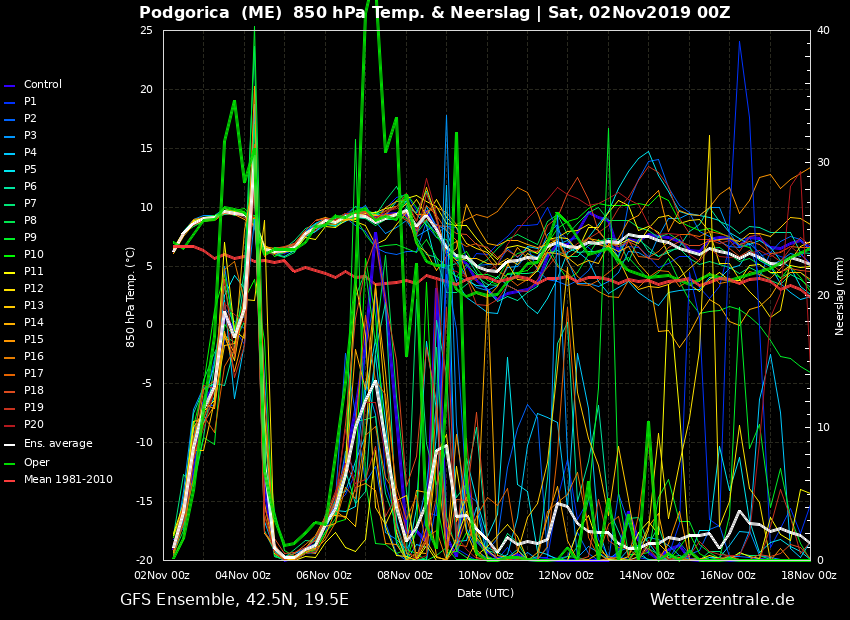Click the red Mean 1981-2010 legend line
Viewport: 850px width, 620px height.
[10, 481]
